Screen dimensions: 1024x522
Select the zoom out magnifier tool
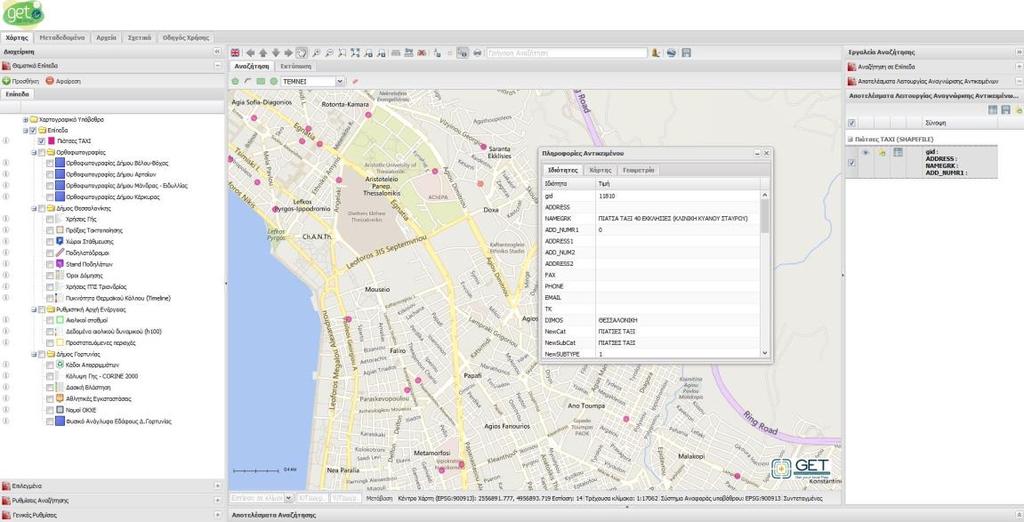point(329,53)
